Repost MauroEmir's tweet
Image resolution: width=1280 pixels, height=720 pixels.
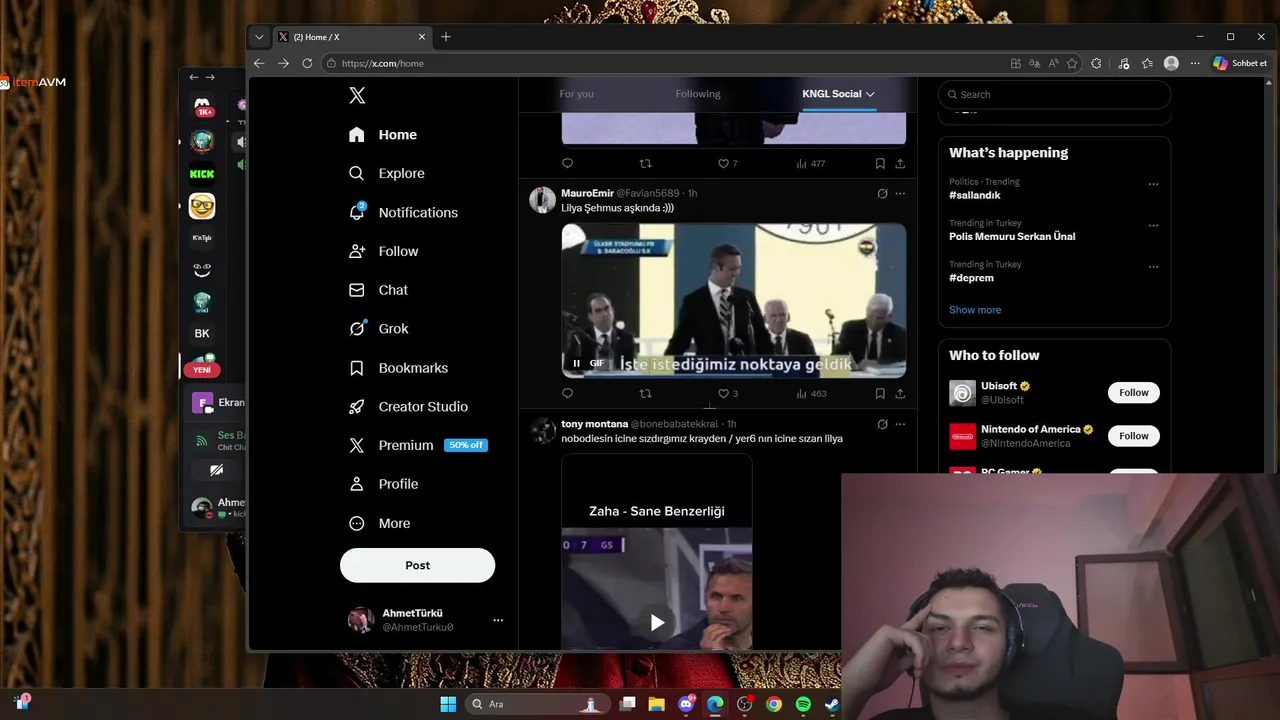pyautogui.click(x=645, y=394)
